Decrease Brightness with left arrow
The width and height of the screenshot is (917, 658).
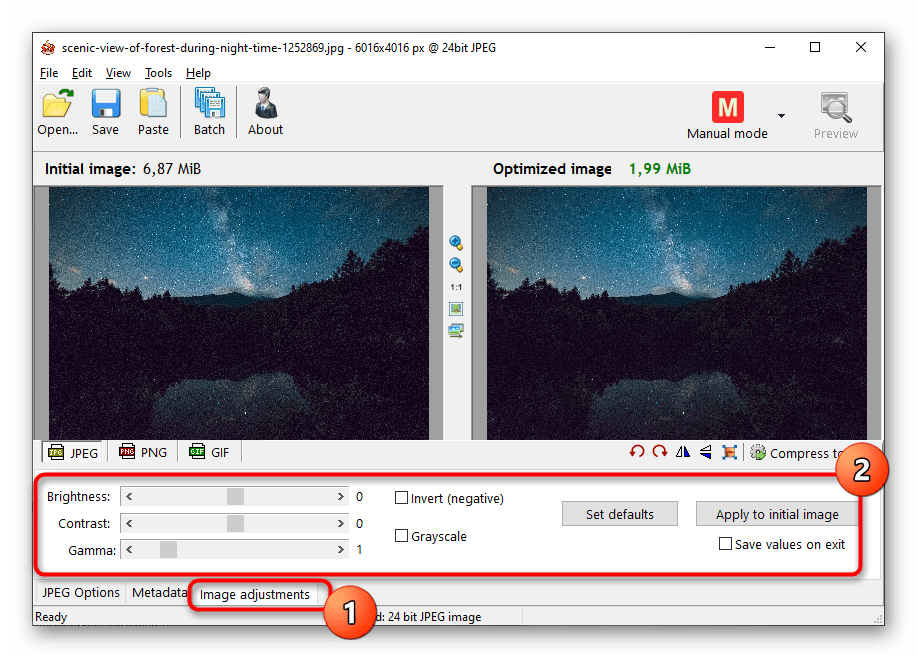pos(129,497)
